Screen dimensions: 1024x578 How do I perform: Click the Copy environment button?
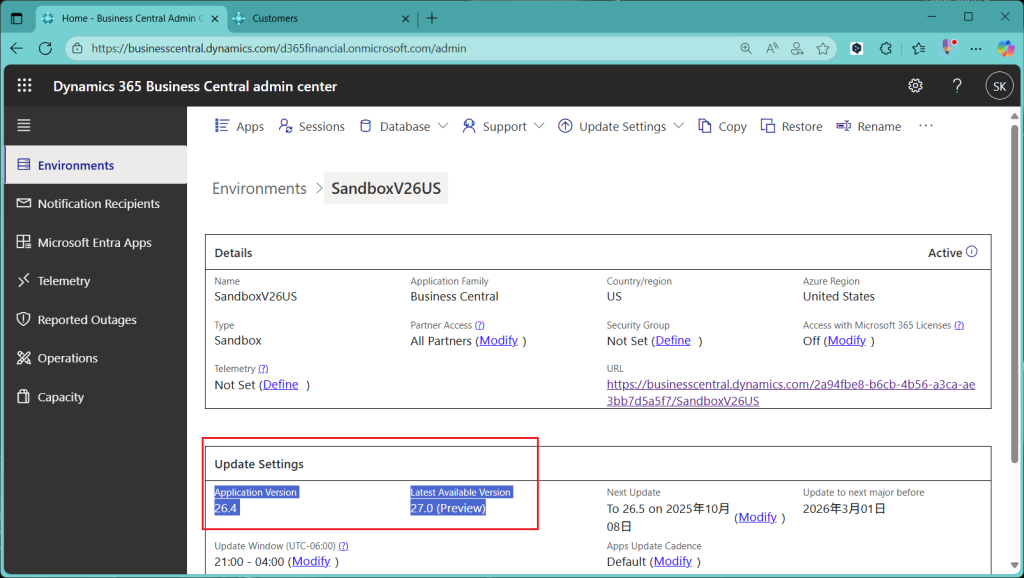(722, 126)
